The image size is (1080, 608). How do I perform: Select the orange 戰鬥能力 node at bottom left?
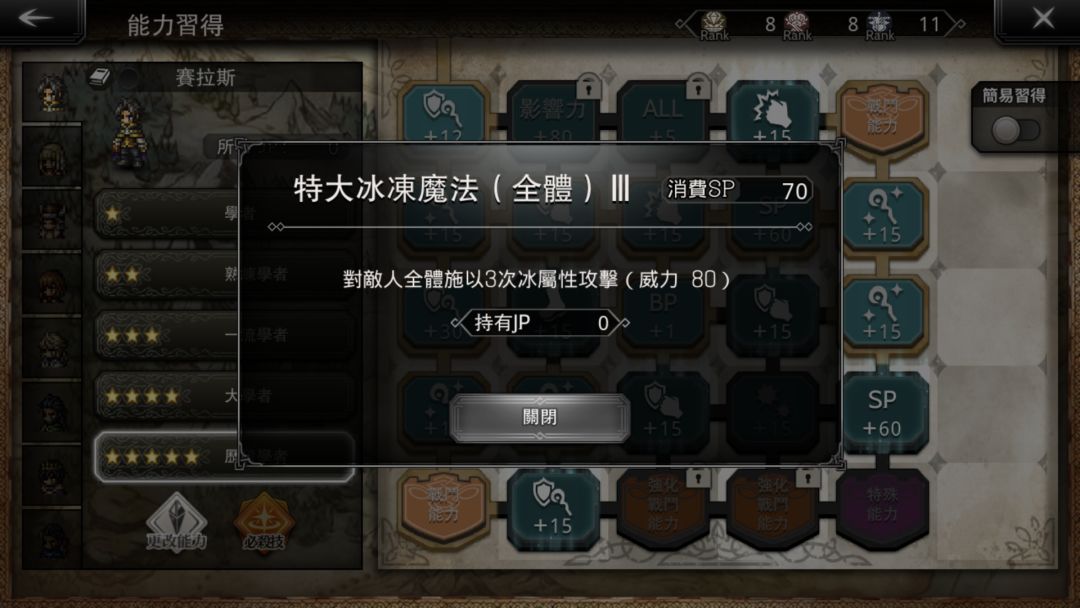(443, 508)
